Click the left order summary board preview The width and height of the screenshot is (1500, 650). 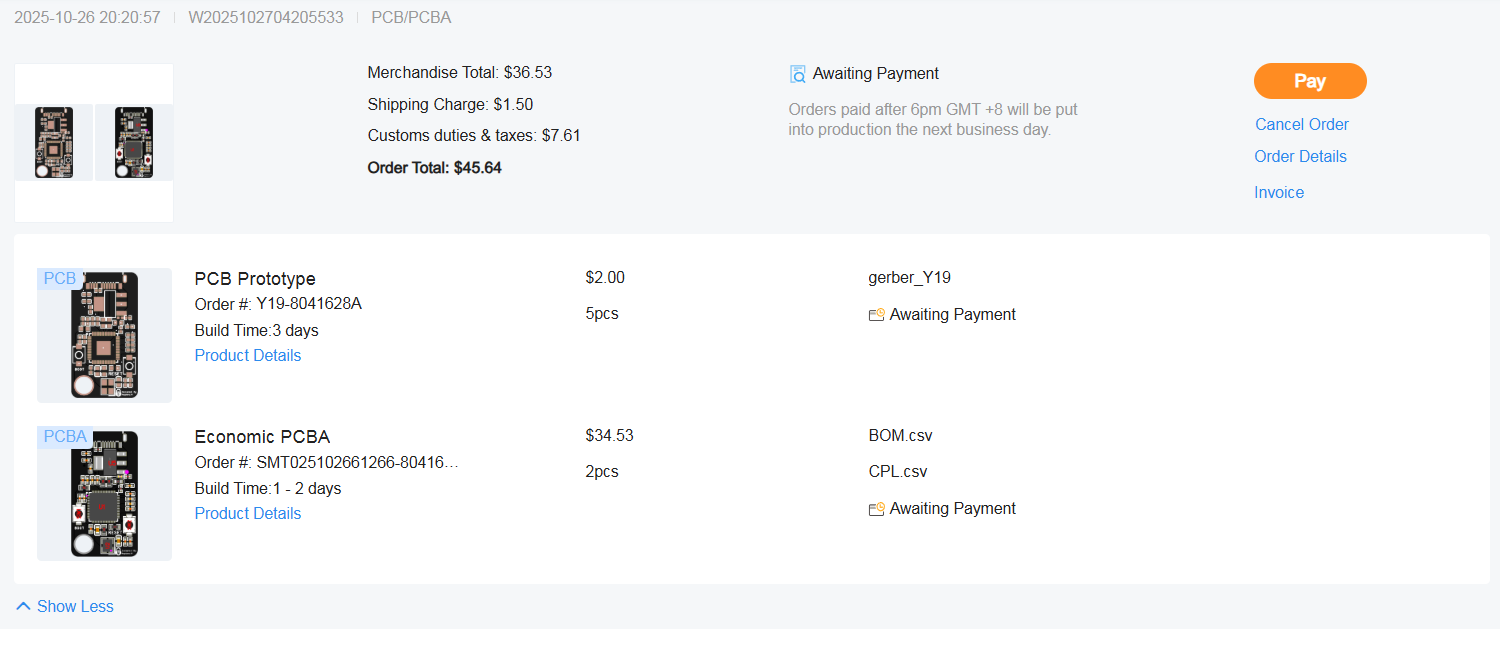point(54,143)
